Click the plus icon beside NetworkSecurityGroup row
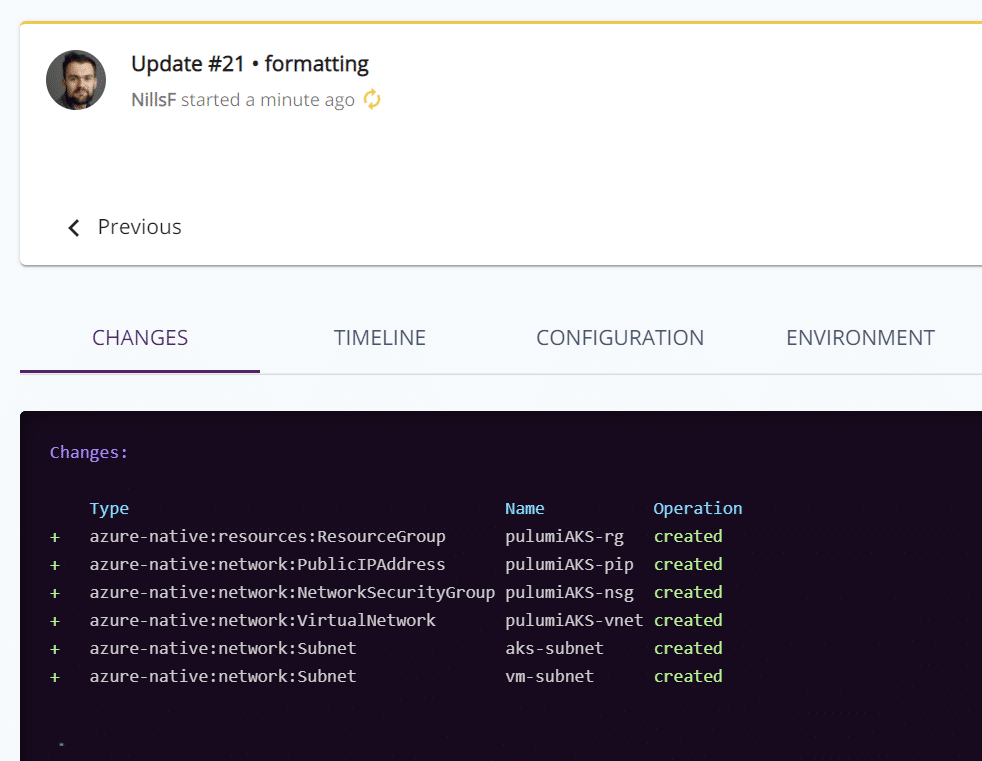This screenshot has height=761, width=982. click(x=55, y=593)
